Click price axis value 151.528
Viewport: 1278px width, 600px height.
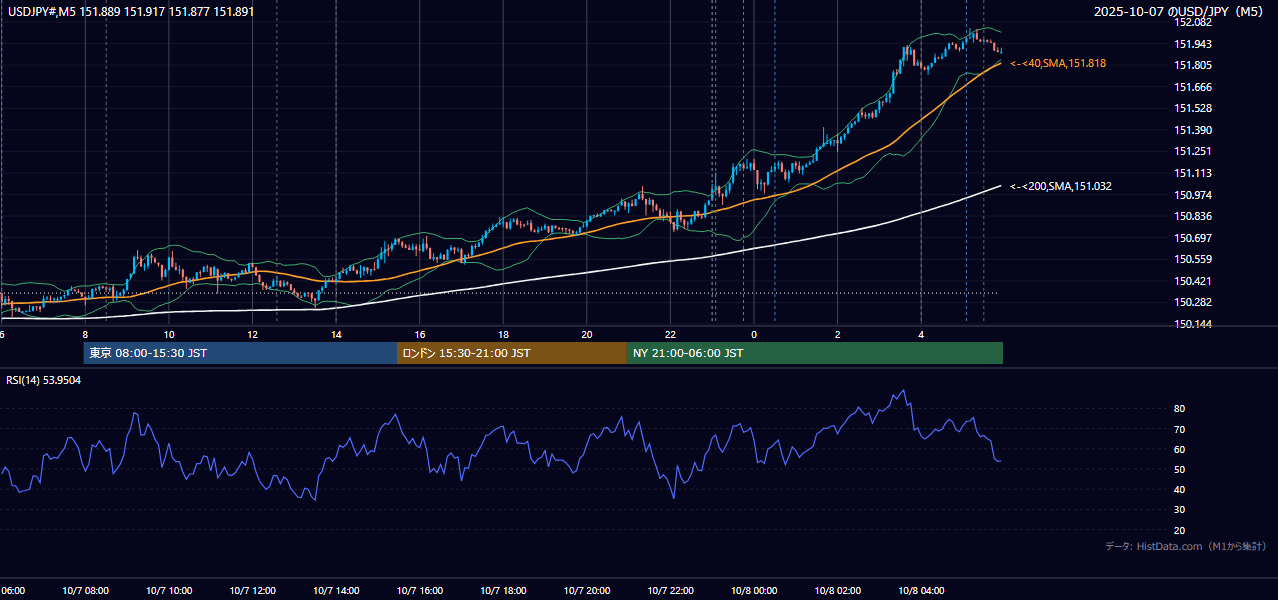pyautogui.click(x=1193, y=109)
